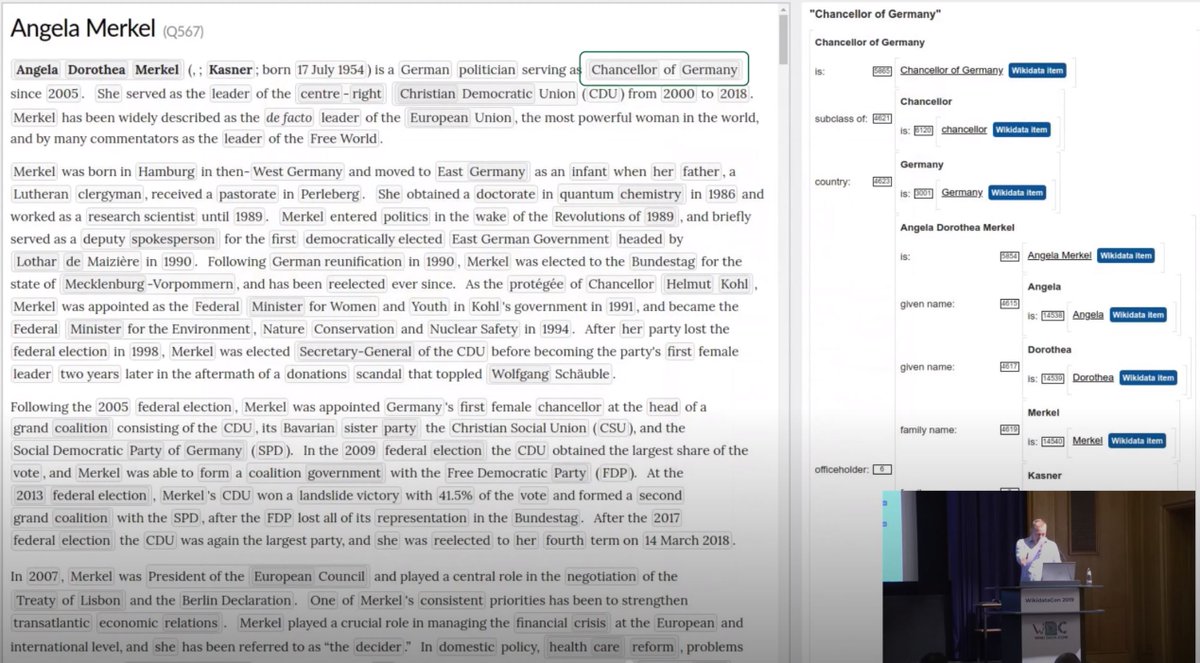Image resolution: width=1200 pixels, height=663 pixels.
Task: Click ID box 4621 beside subclass of
Action: click(x=881, y=119)
